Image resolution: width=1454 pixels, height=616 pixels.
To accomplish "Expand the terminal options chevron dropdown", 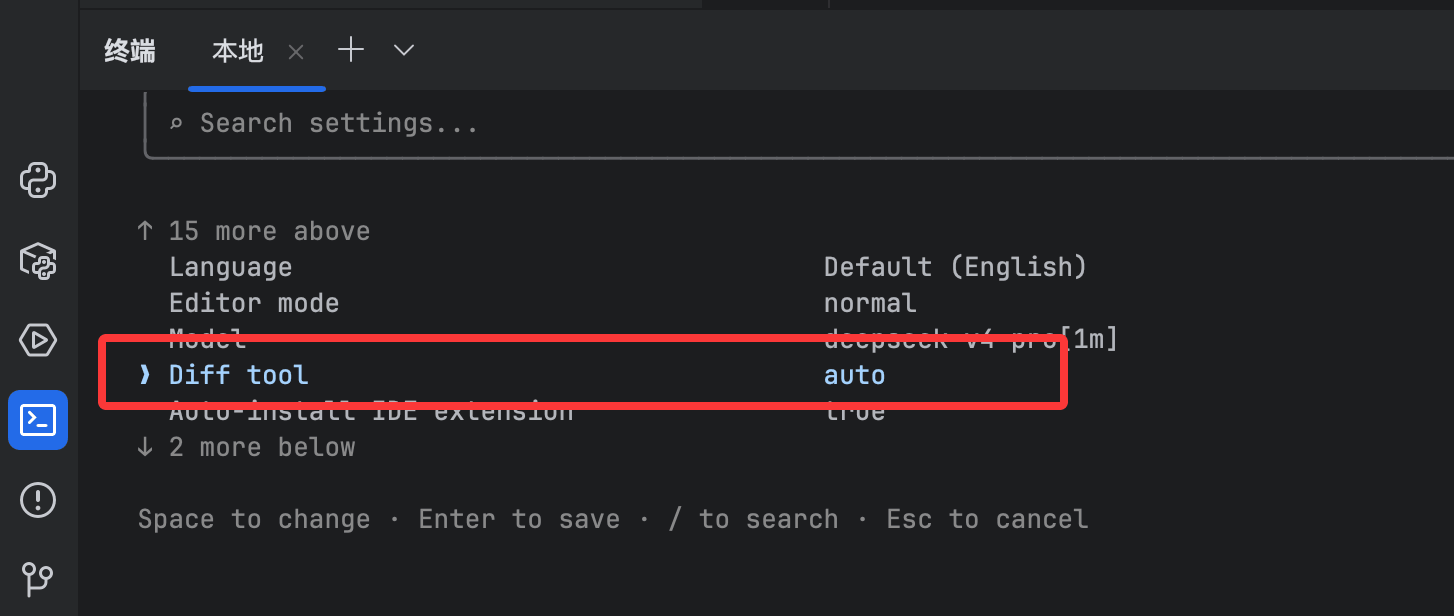I will tap(404, 50).
